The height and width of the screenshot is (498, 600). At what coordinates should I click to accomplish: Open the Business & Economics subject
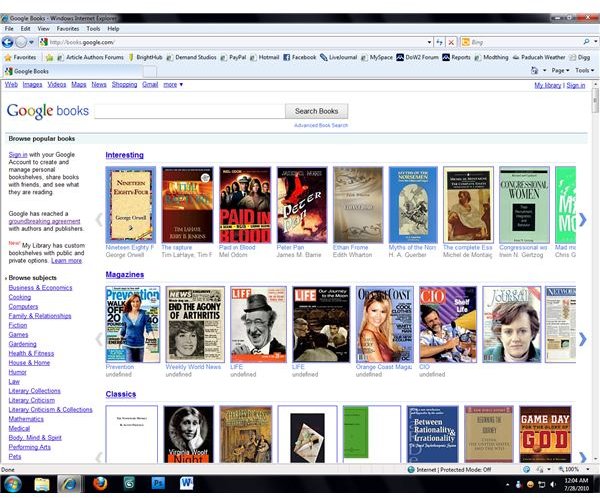pos(40,288)
